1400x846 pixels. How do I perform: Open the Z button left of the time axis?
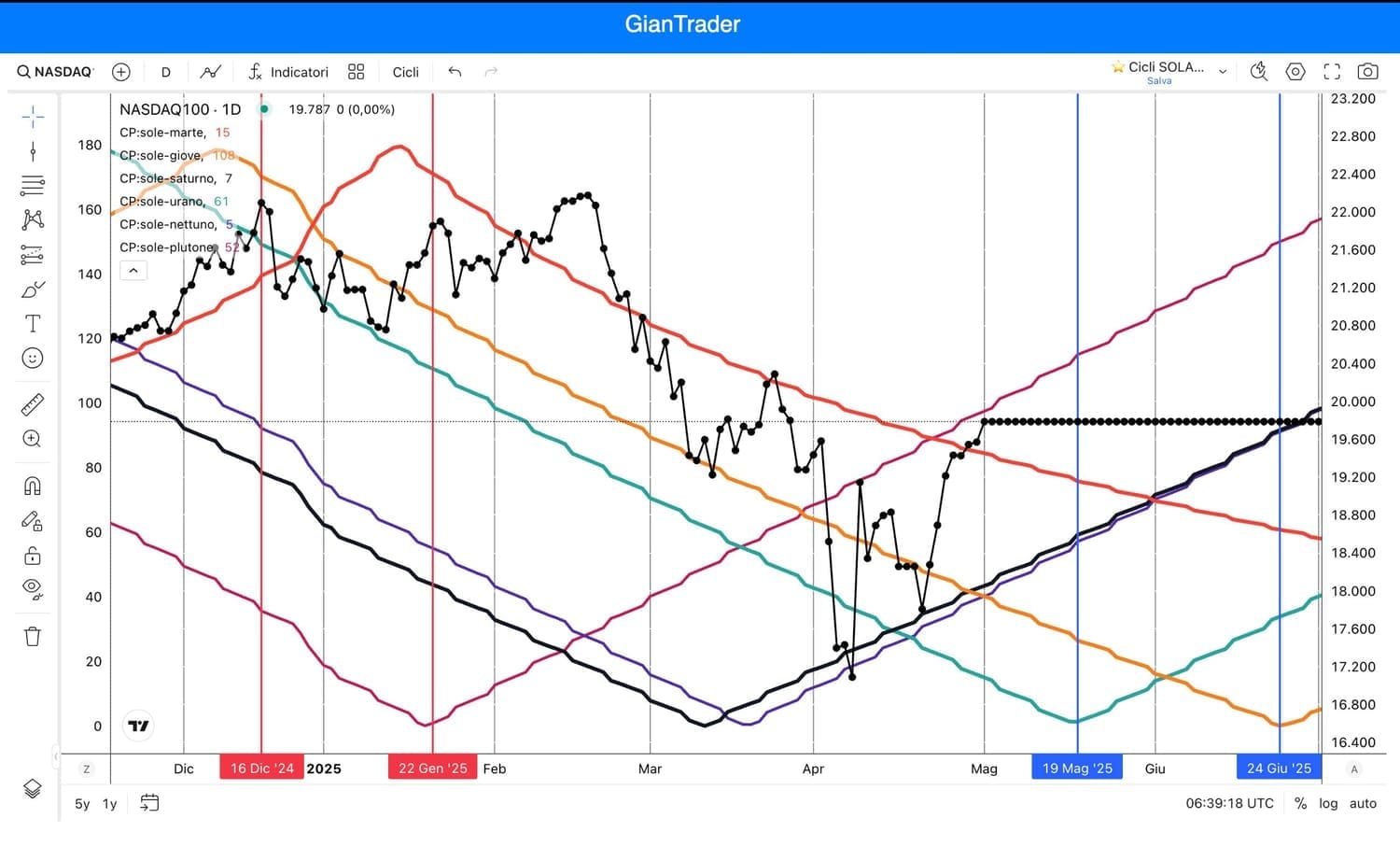[87, 769]
